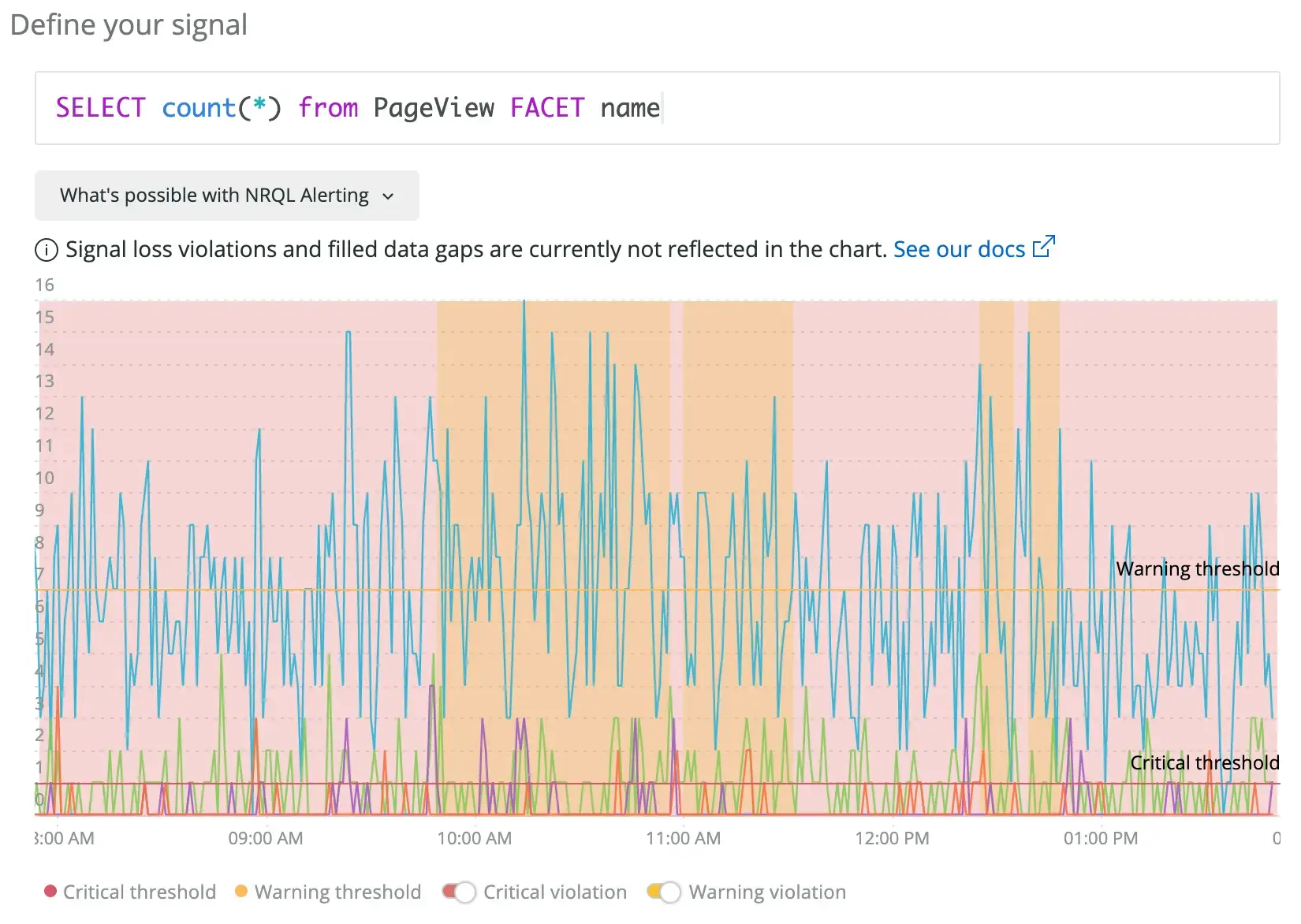1301x924 pixels.
Task: Click the red Critical threshold legend dot
Action: tap(50, 892)
